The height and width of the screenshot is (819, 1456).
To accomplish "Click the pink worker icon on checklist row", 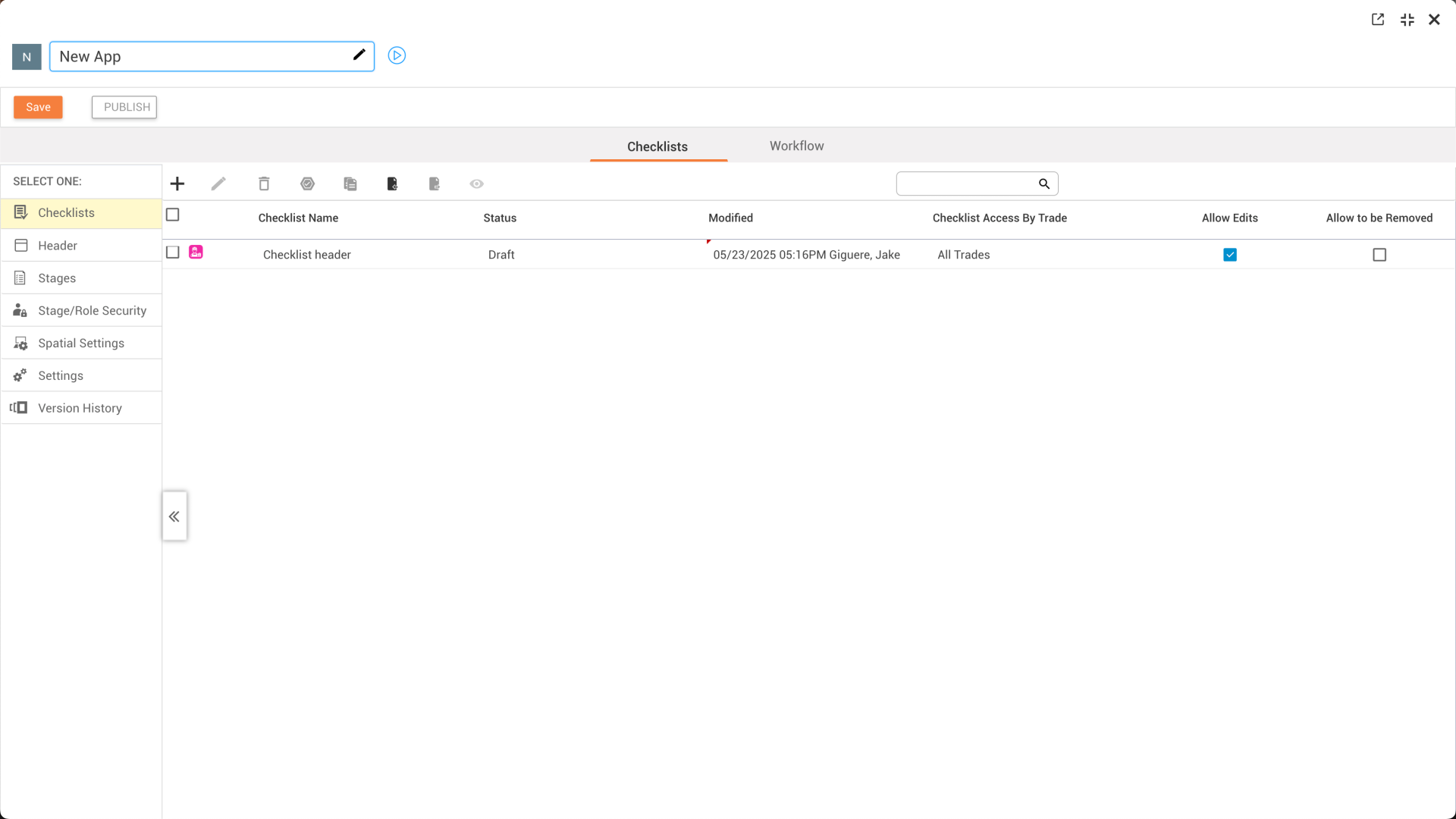I will click(196, 253).
